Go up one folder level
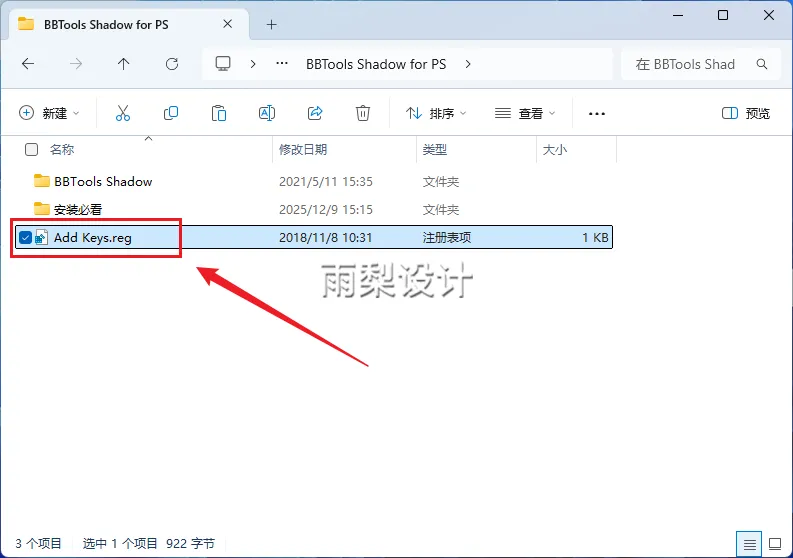 123,64
